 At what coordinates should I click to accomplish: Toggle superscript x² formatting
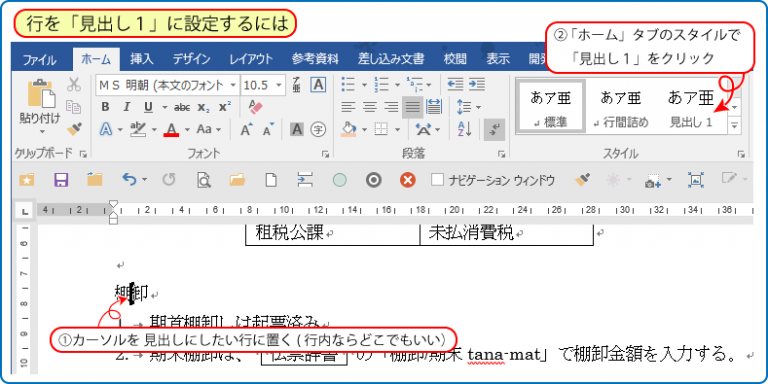(x=225, y=107)
